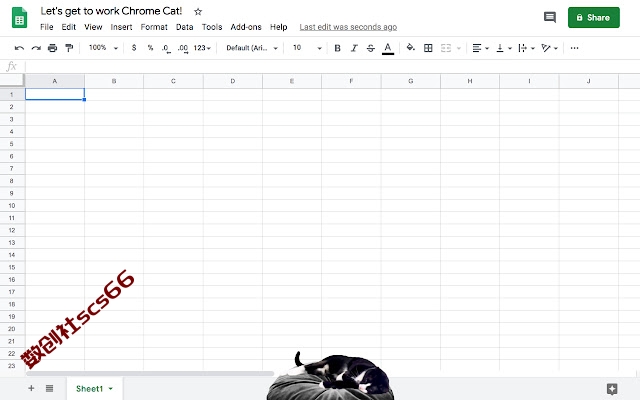The image size is (640, 400).
Task: Open the View menu
Action: click(93, 27)
